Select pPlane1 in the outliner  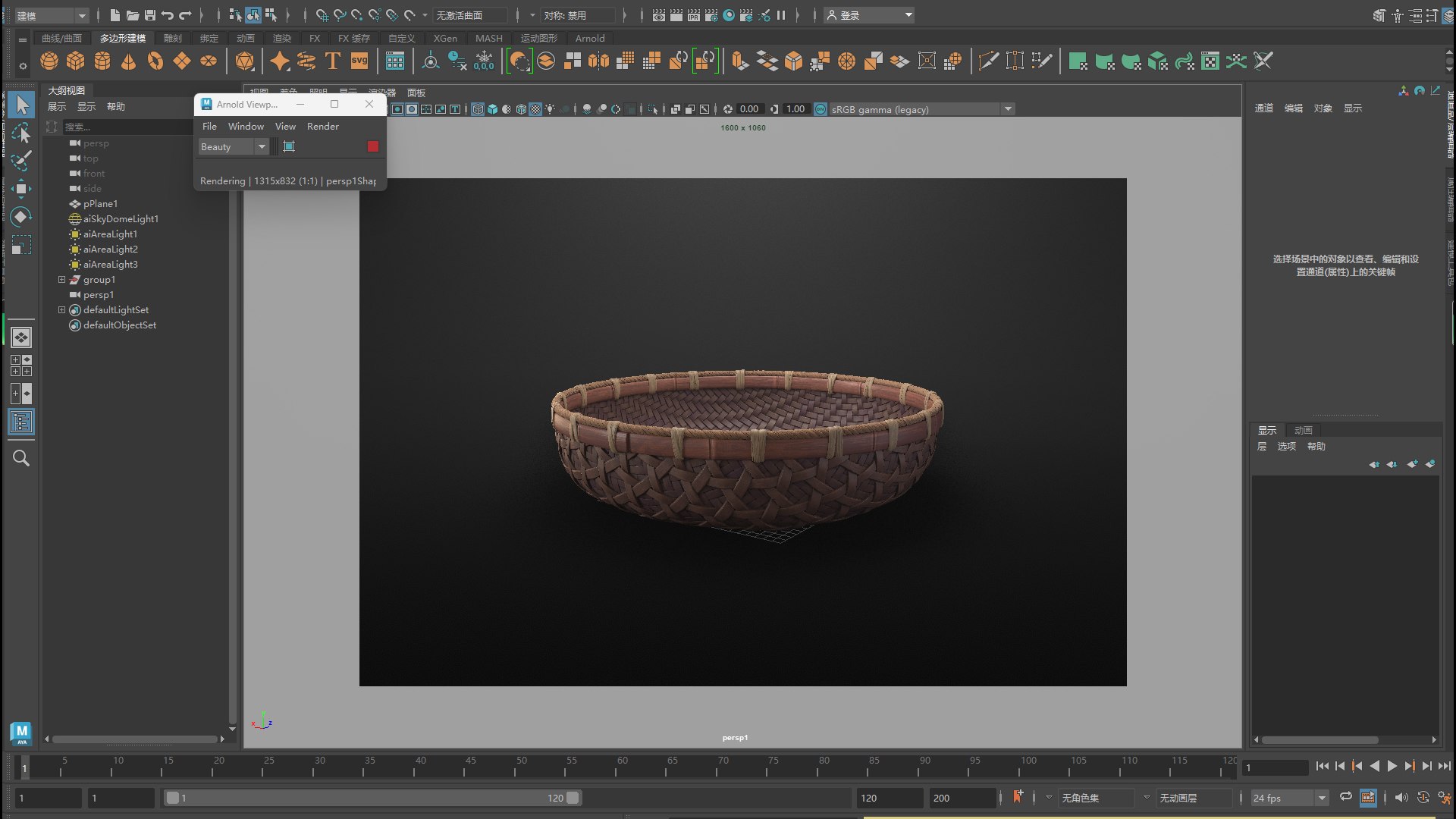(x=100, y=204)
